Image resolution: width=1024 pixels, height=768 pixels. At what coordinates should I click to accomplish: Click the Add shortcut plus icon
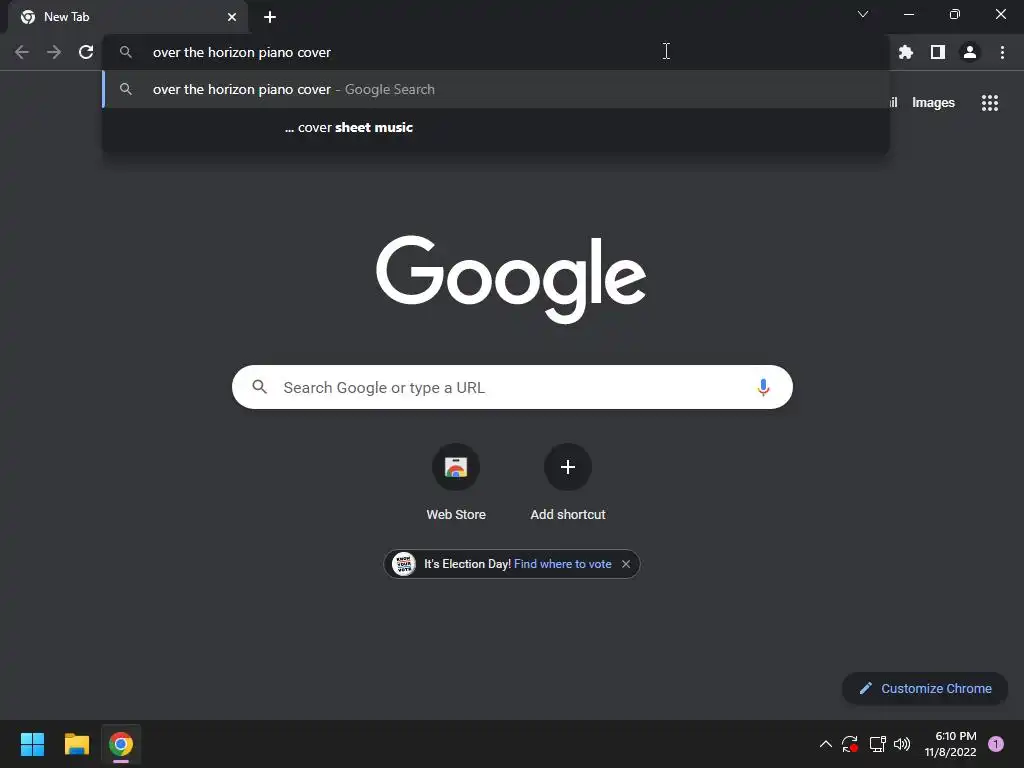pos(568,467)
